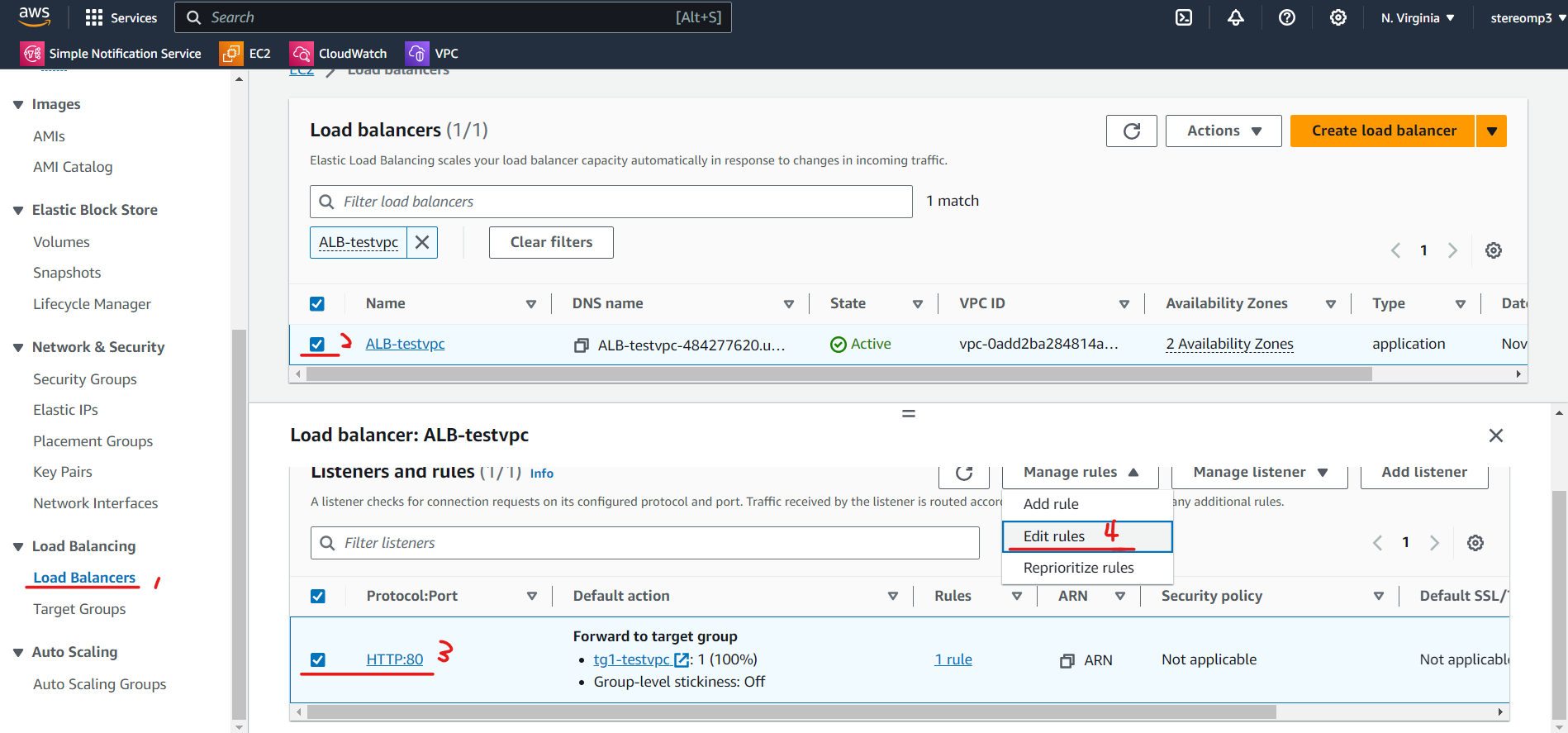Open the EC2 shortcut icon
The height and width of the screenshot is (733, 1568).
(230, 54)
